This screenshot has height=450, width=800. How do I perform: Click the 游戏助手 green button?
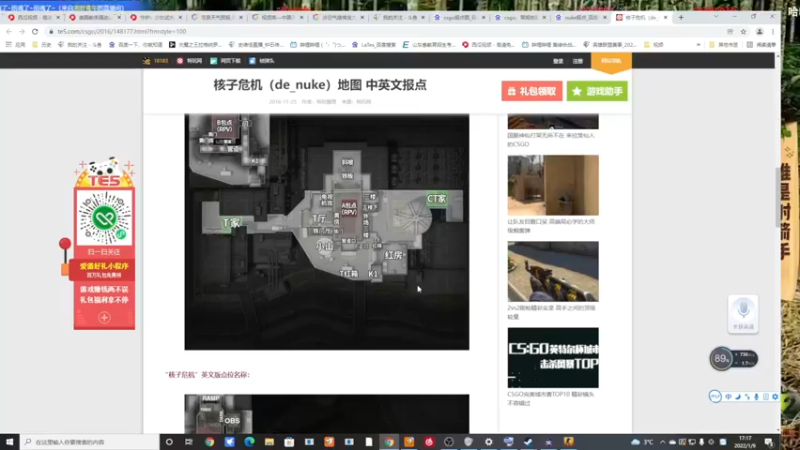(x=597, y=91)
